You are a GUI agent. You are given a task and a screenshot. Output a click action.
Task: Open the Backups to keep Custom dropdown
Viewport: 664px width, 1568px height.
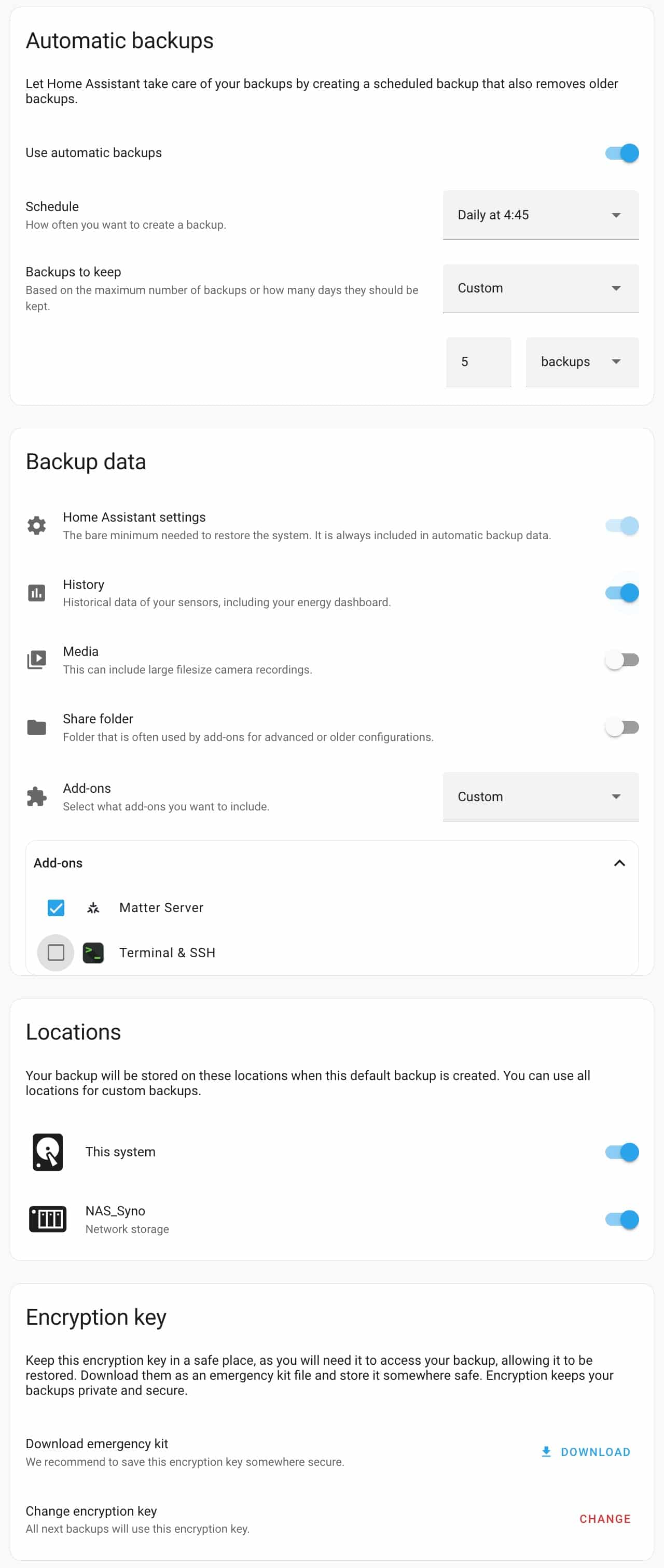[541, 288]
